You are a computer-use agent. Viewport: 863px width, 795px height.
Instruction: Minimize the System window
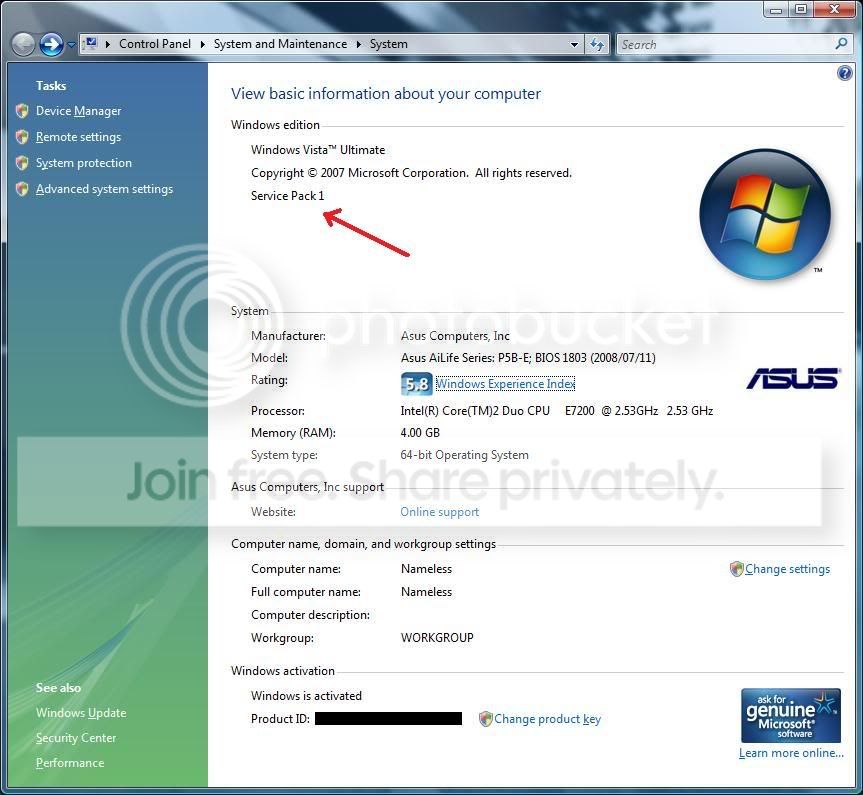pyautogui.click(x=776, y=9)
